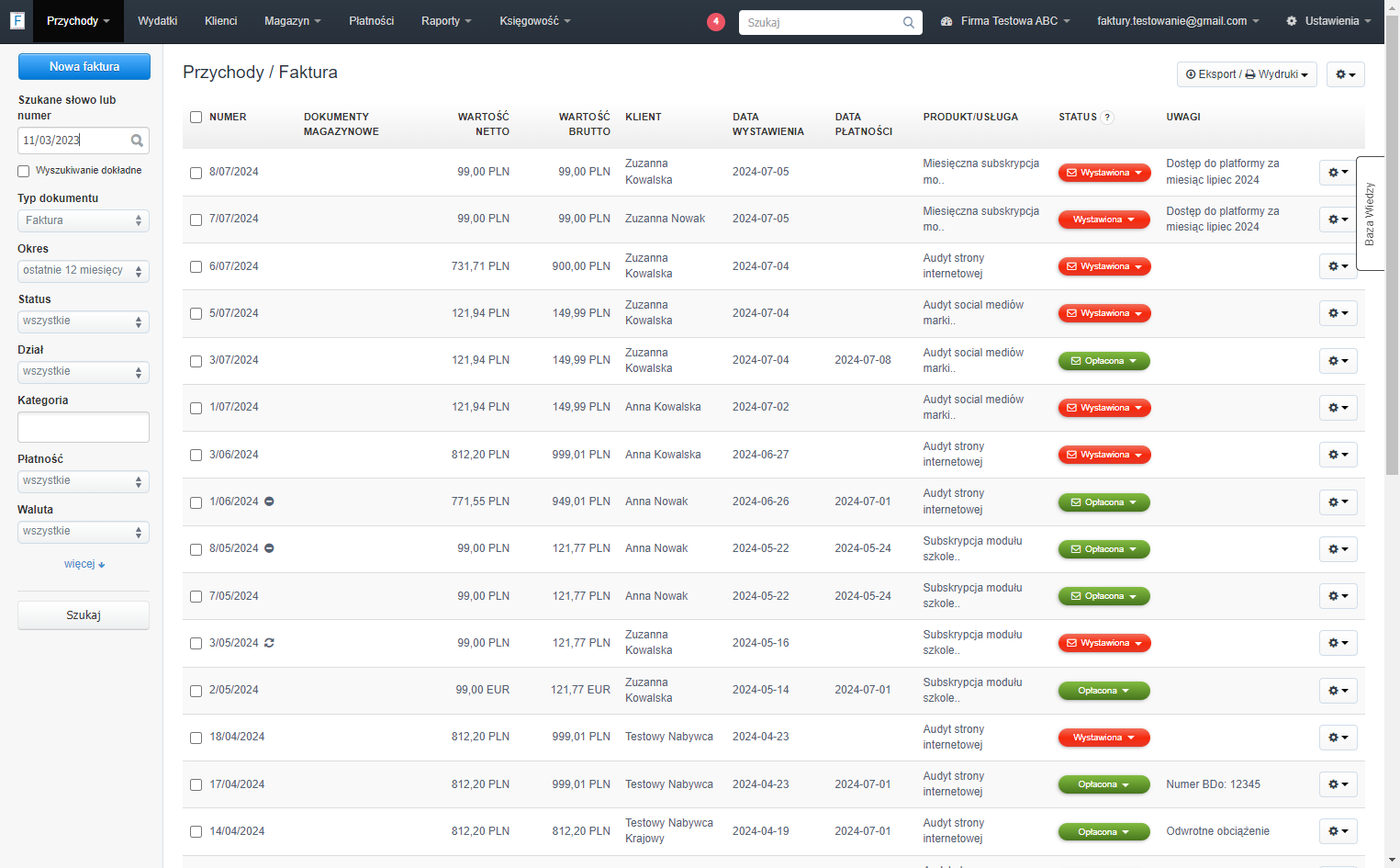Open gear settings menu beside Eksport button
Screen dimensions: 1400x868
(x=1345, y=74)
